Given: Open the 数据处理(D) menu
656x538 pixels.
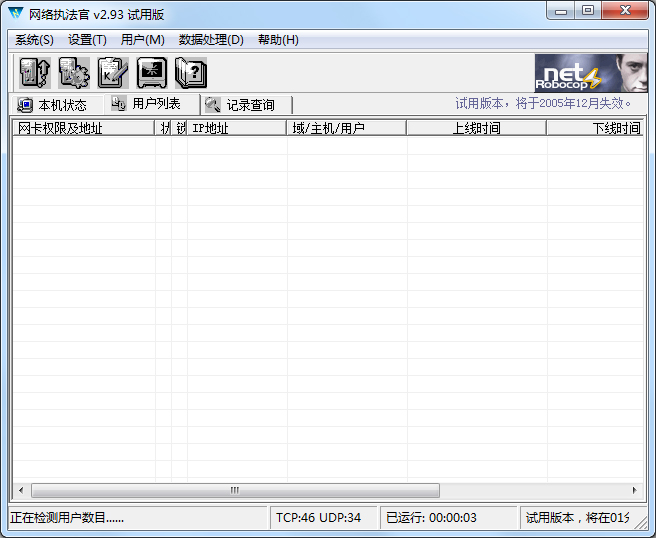Looking at the screenshot, I should (211, 40).
